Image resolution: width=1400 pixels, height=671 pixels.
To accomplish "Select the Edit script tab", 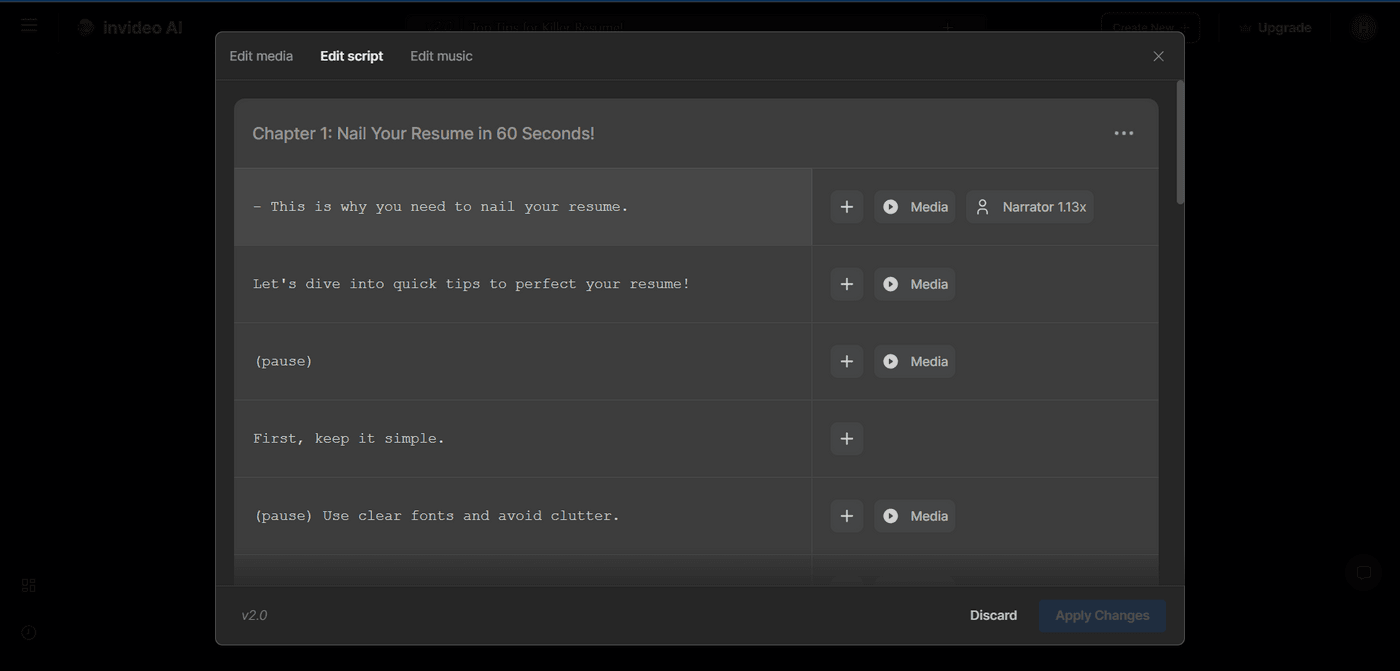I will pyautogui.click(x=351, y=56).
